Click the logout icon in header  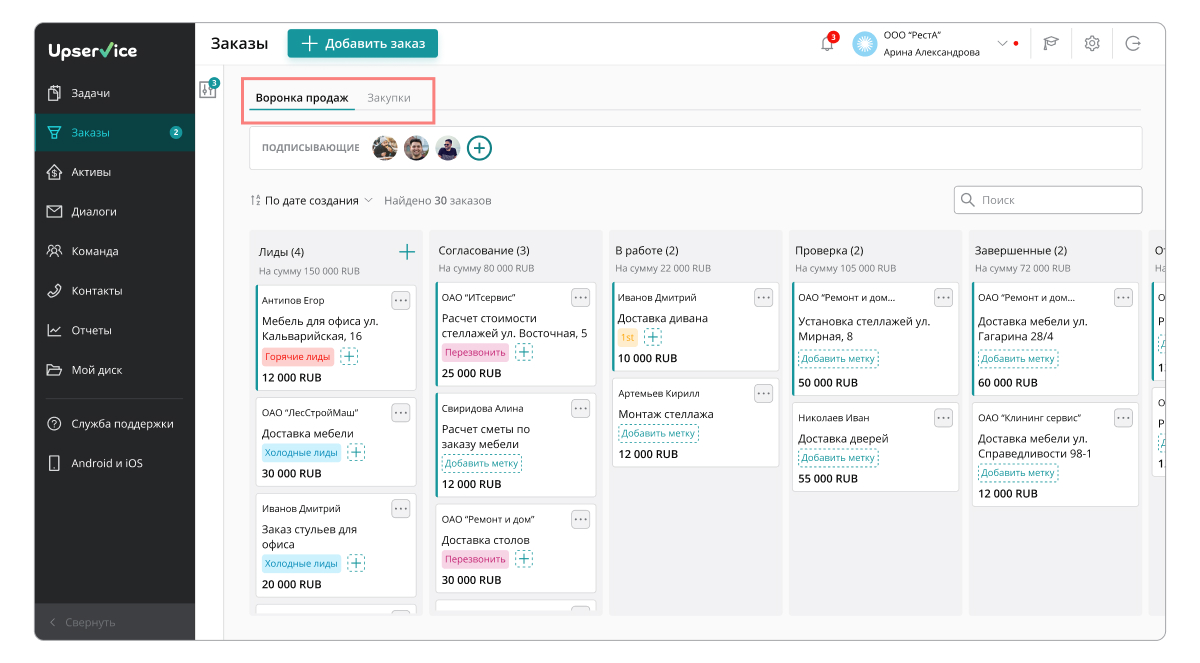(x=1132, y=44)
